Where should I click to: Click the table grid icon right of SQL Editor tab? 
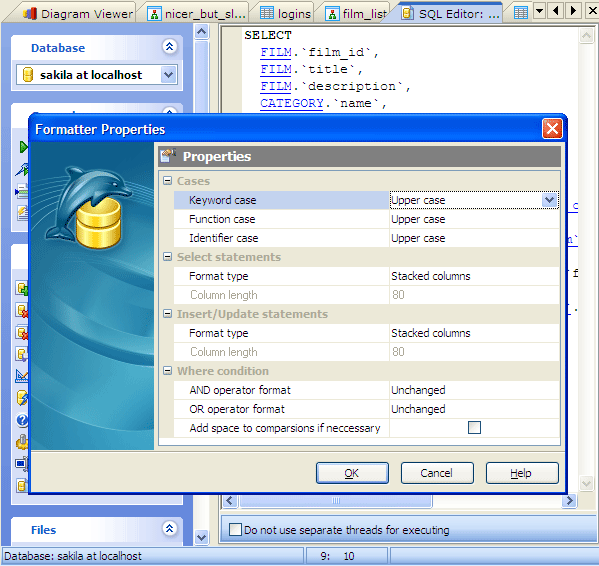point(521,13)
